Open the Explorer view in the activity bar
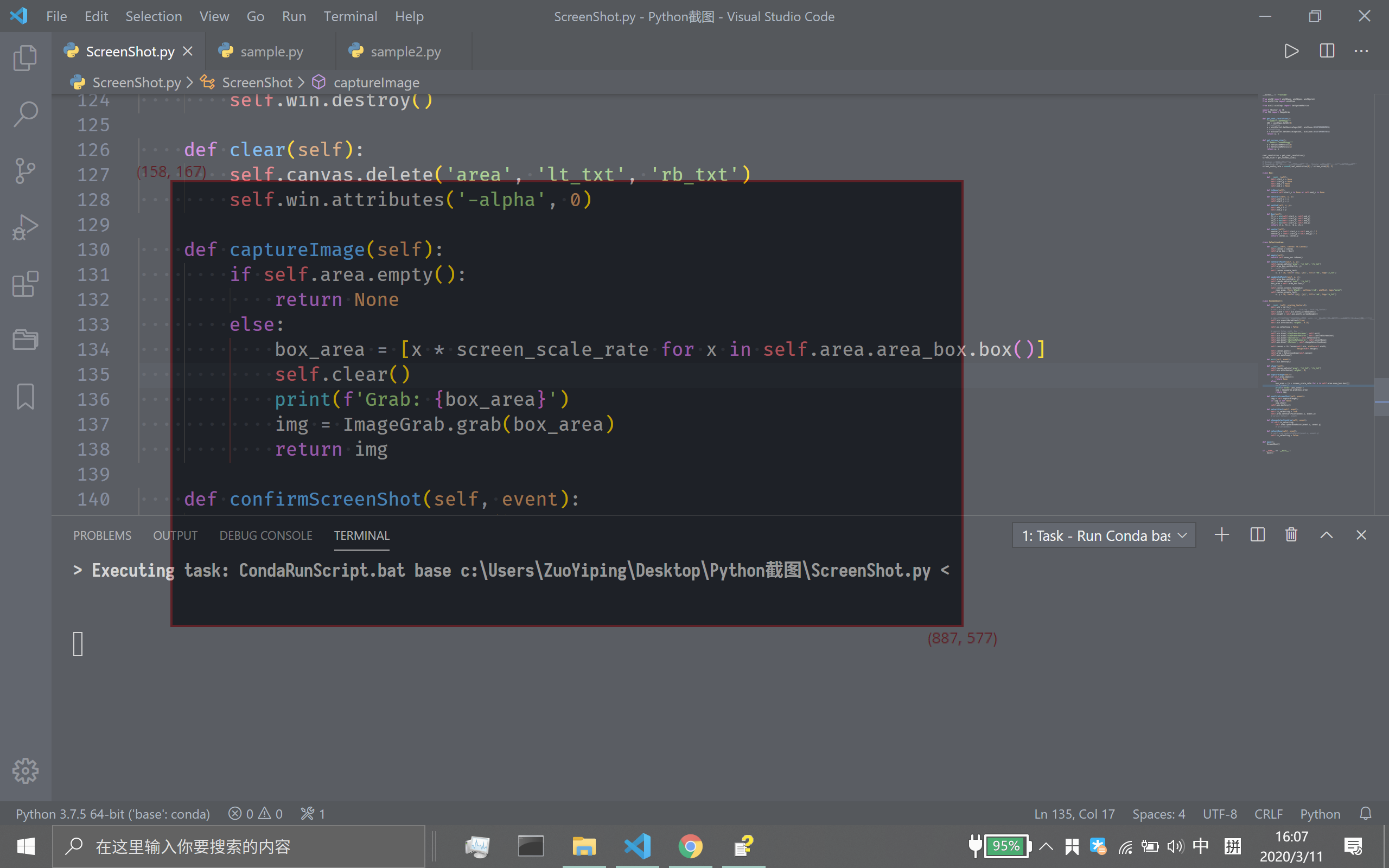Screen dimensions: 1389x868 click(26, 57)
